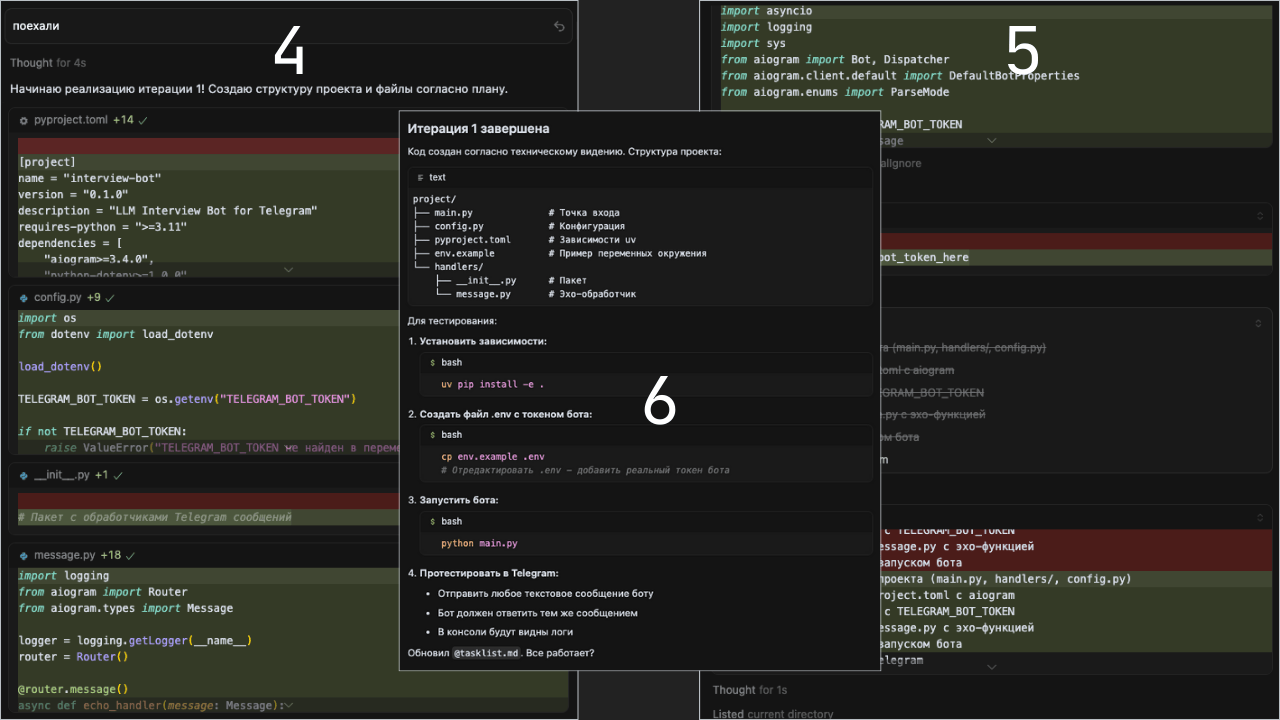Click the Listed current directory step
This screenshot has height=720, width=1280.
pyautogui.click(x=772, y=714)
